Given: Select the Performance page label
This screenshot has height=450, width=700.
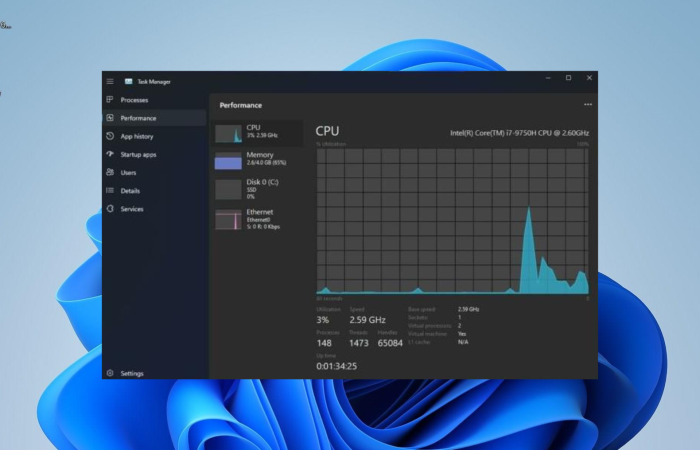Looking at the screenshot, I should pos(138,118).
